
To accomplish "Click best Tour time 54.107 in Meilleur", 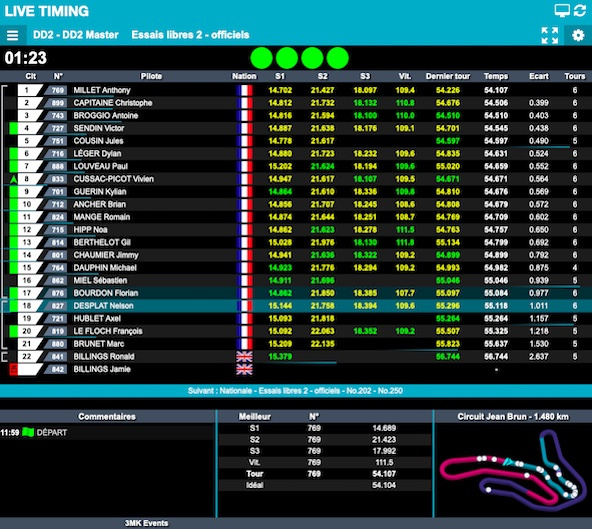I will [x=384, y=473].
